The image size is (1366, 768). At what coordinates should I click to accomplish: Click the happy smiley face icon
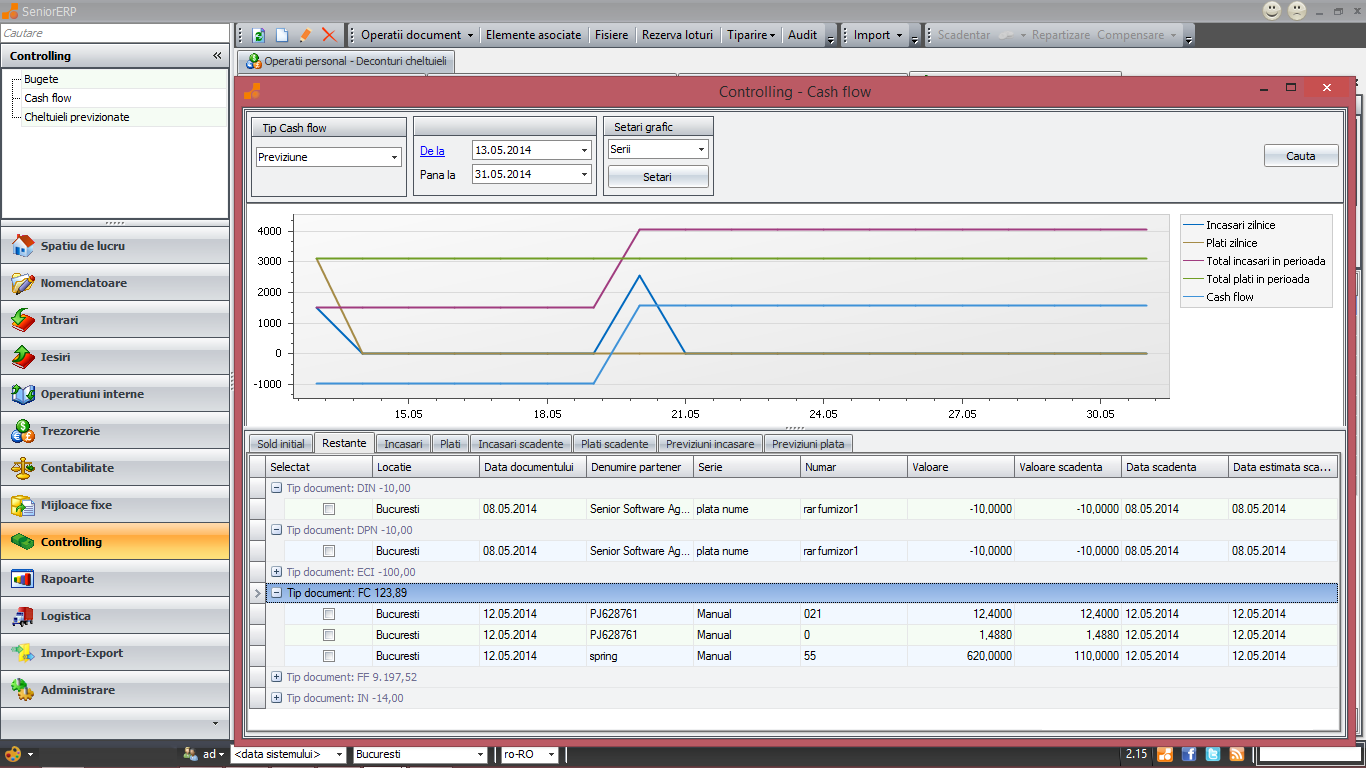1272,11
